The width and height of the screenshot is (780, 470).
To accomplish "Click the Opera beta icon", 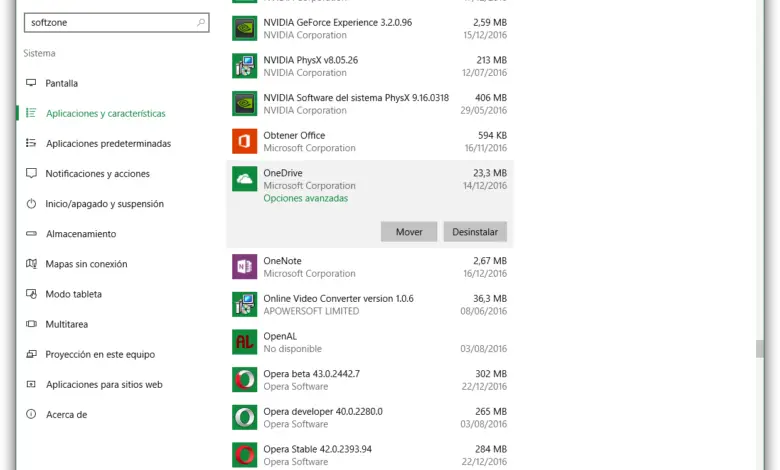I will 244,379.
